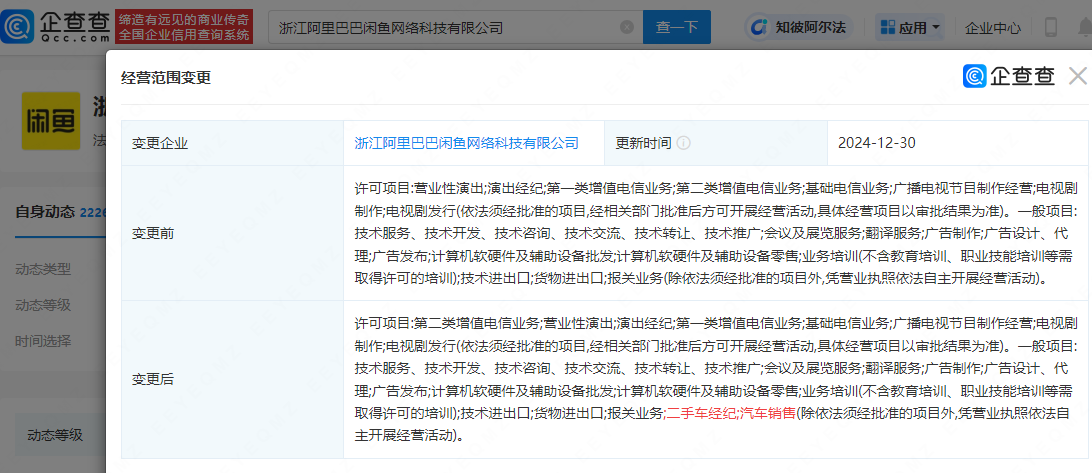Click the 企查查 logo in the header

pos(56,27)
